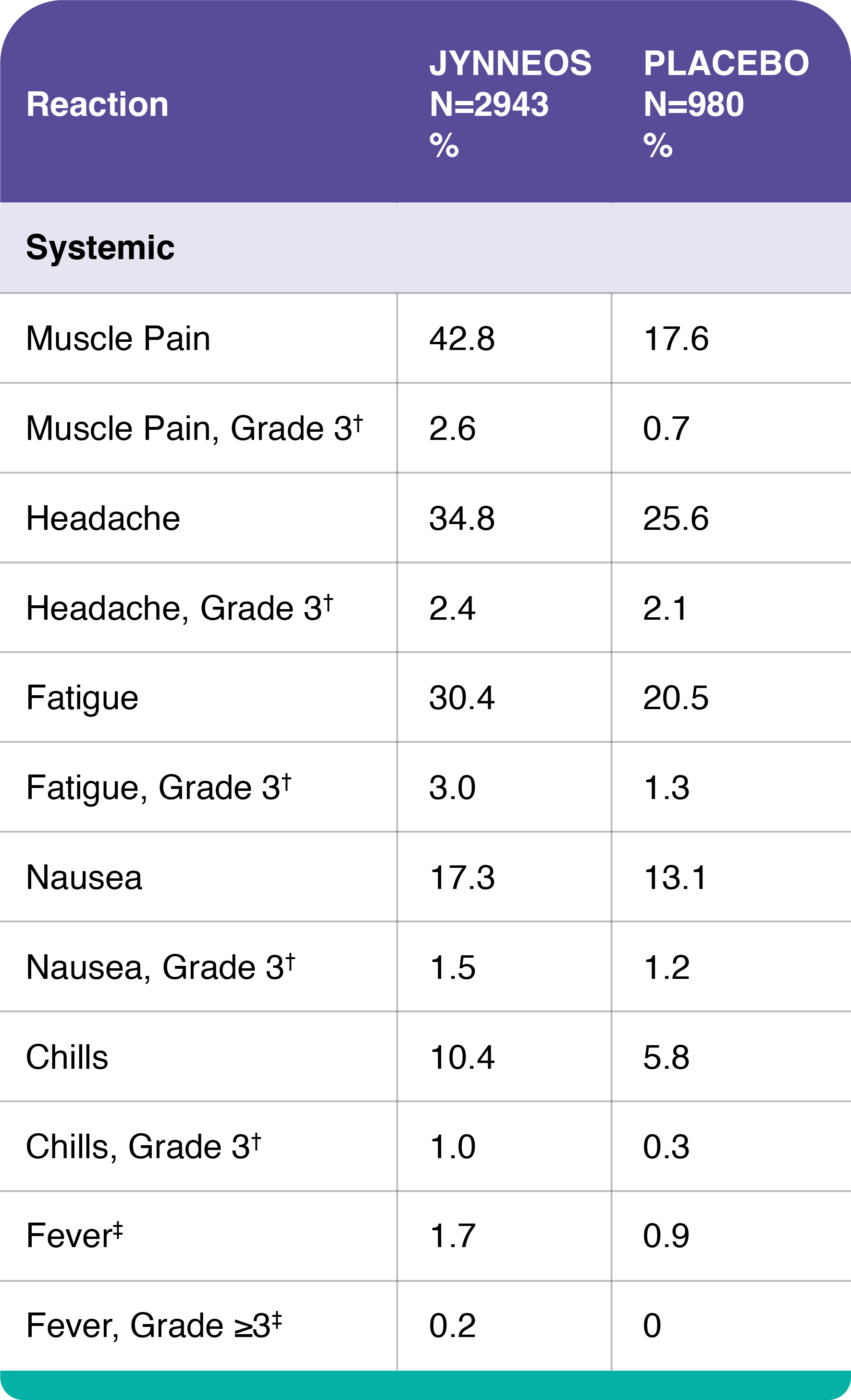Click the JYNNEOS N=2943 column header

point(509,103)
